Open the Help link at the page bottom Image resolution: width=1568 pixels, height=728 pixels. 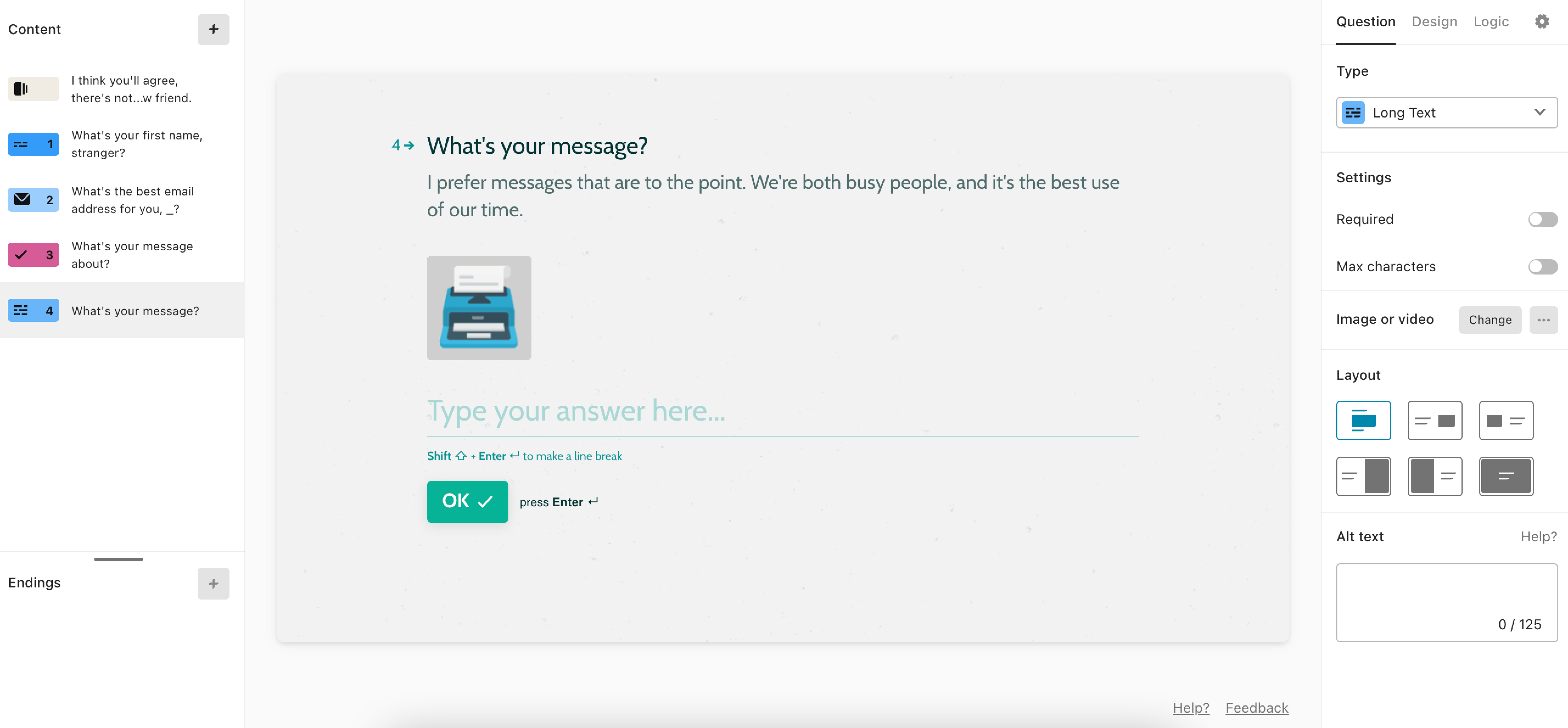(x=1191, y=707)
